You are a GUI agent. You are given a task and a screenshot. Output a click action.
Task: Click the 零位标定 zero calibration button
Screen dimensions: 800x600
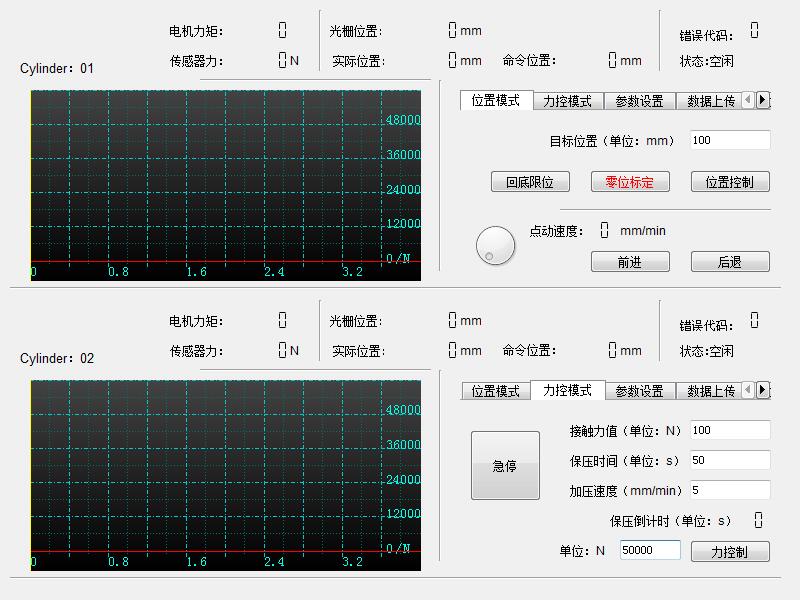[x=630, y=182]
